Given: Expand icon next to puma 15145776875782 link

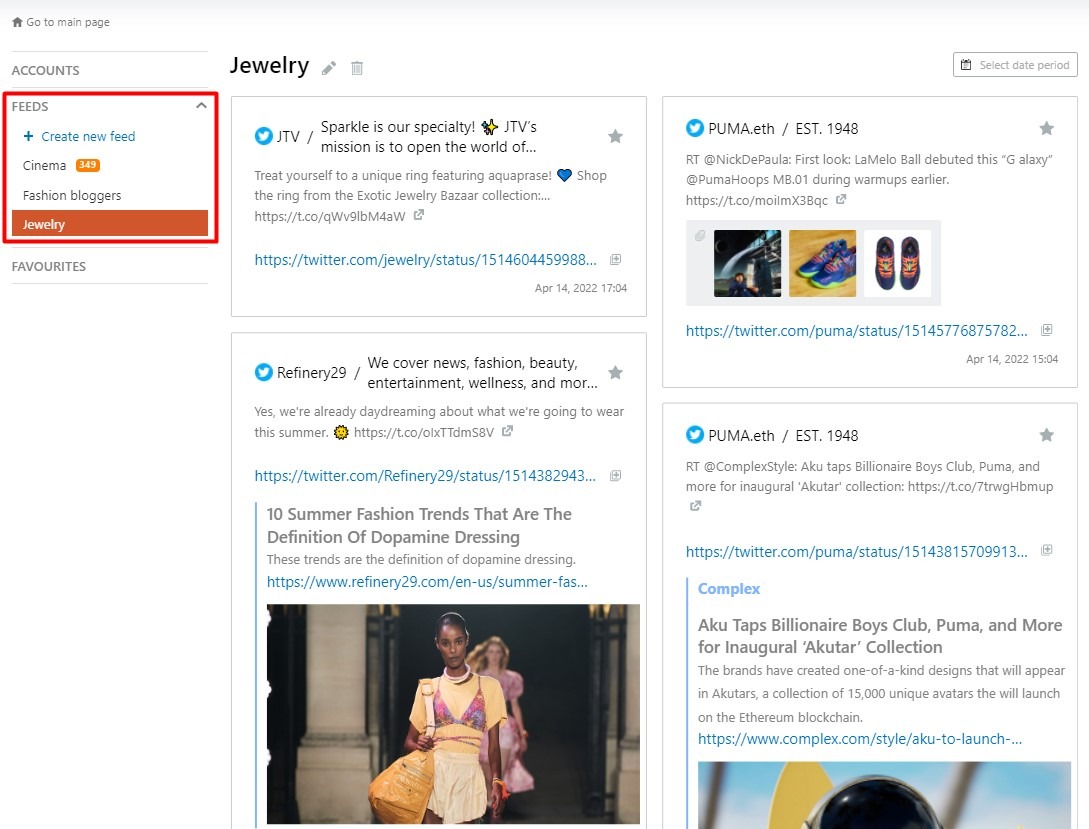Looking at the screenshot, I should point(1047,330).
